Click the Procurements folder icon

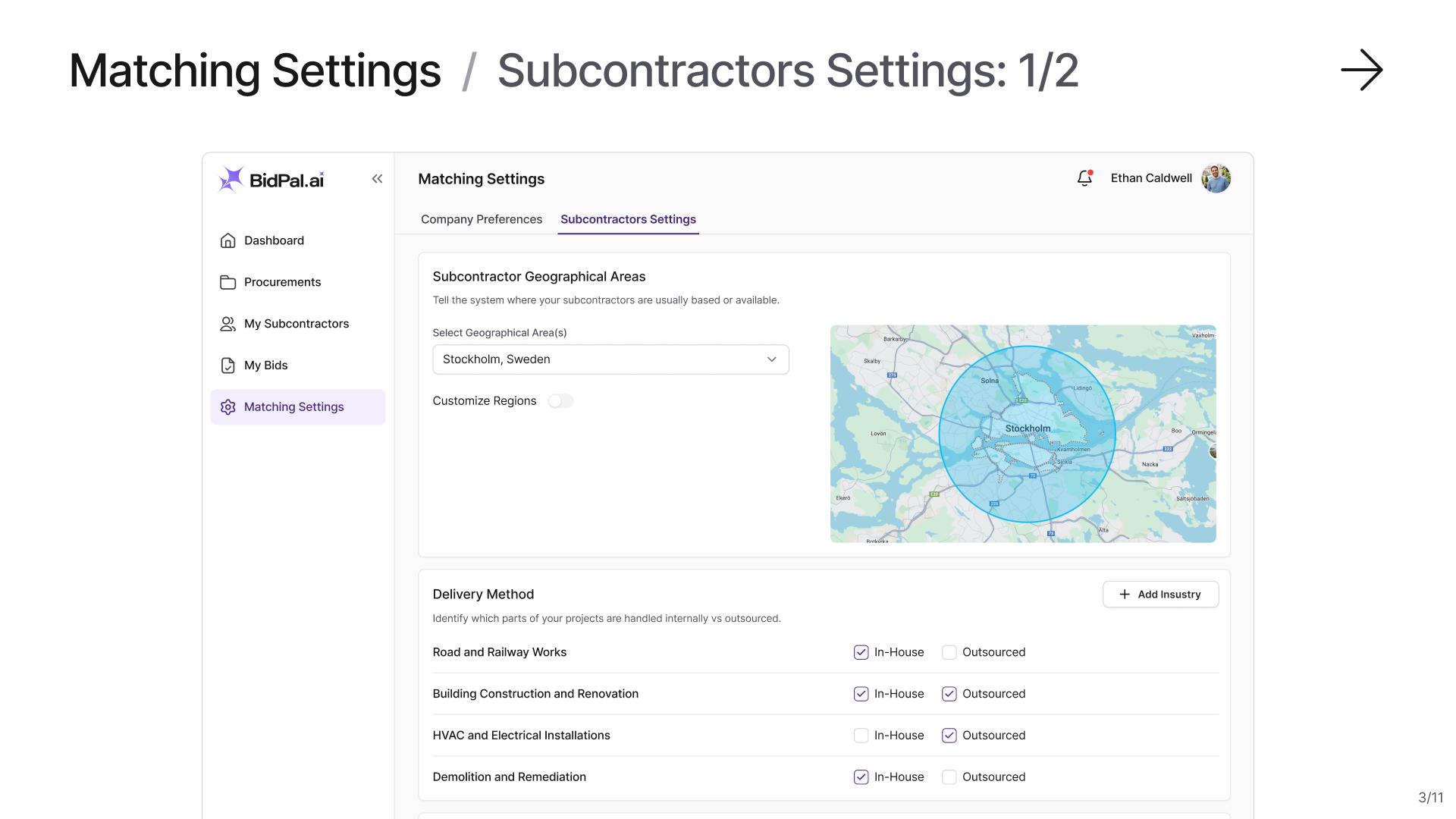pos(227,282)
